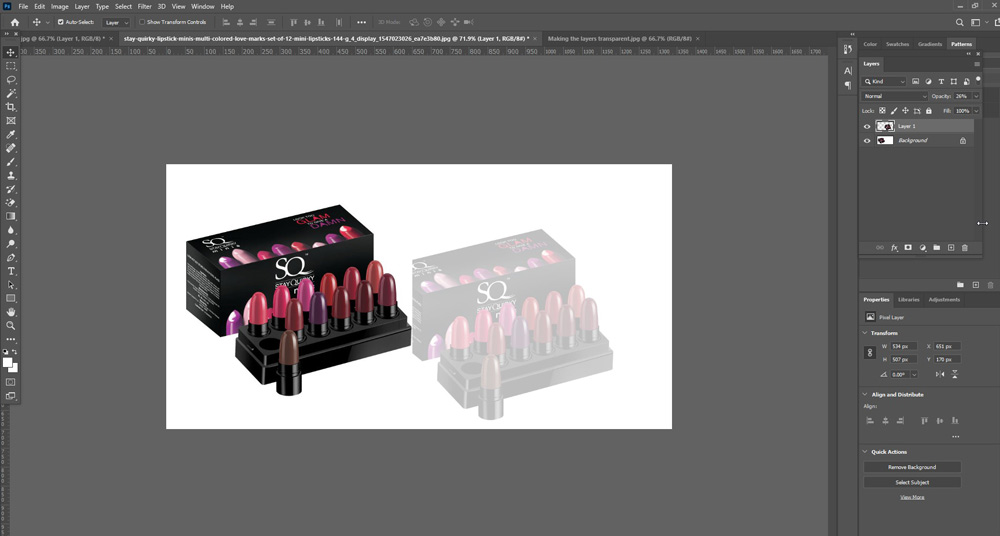Add a layer style with fx icon

click(894, 248)
